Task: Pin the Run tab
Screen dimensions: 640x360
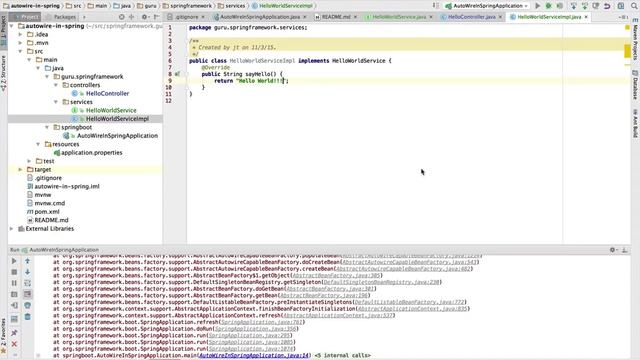Action: click(14, 333)
